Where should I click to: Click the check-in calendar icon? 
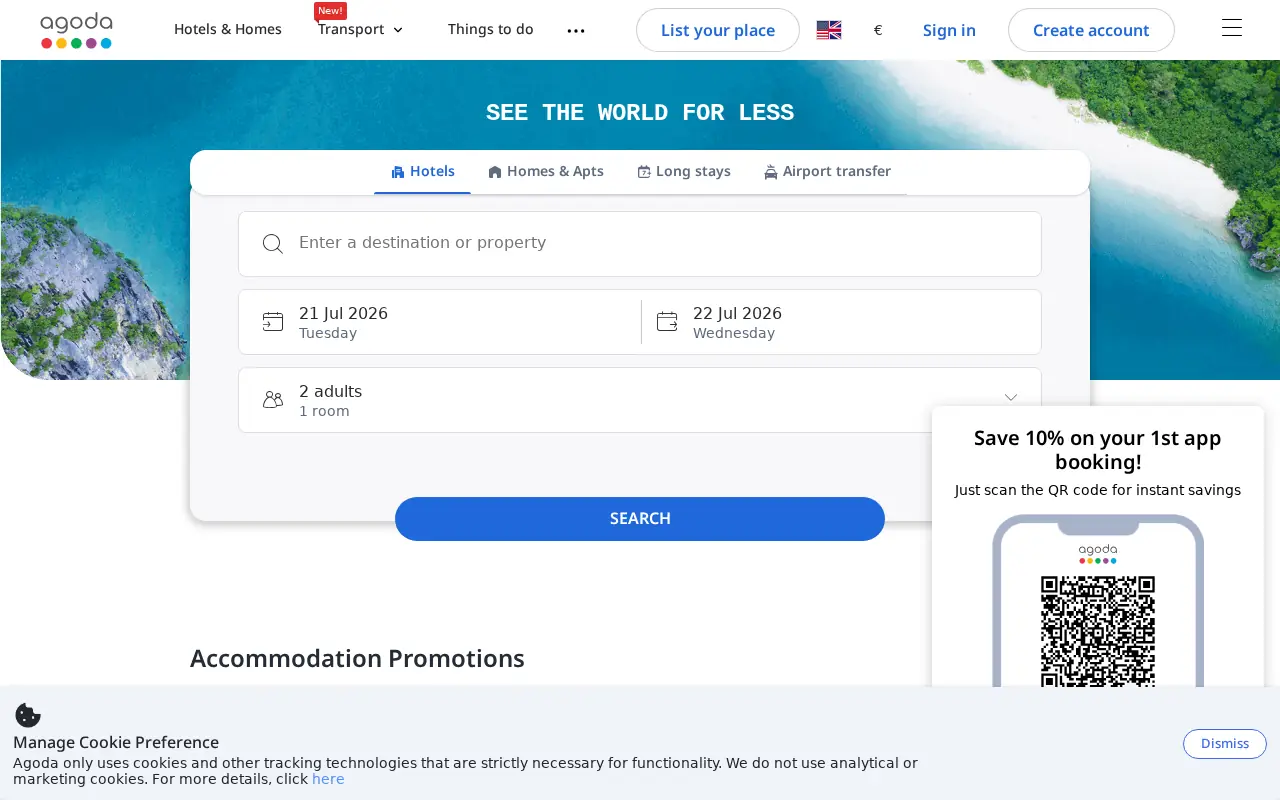click(273, 321)
